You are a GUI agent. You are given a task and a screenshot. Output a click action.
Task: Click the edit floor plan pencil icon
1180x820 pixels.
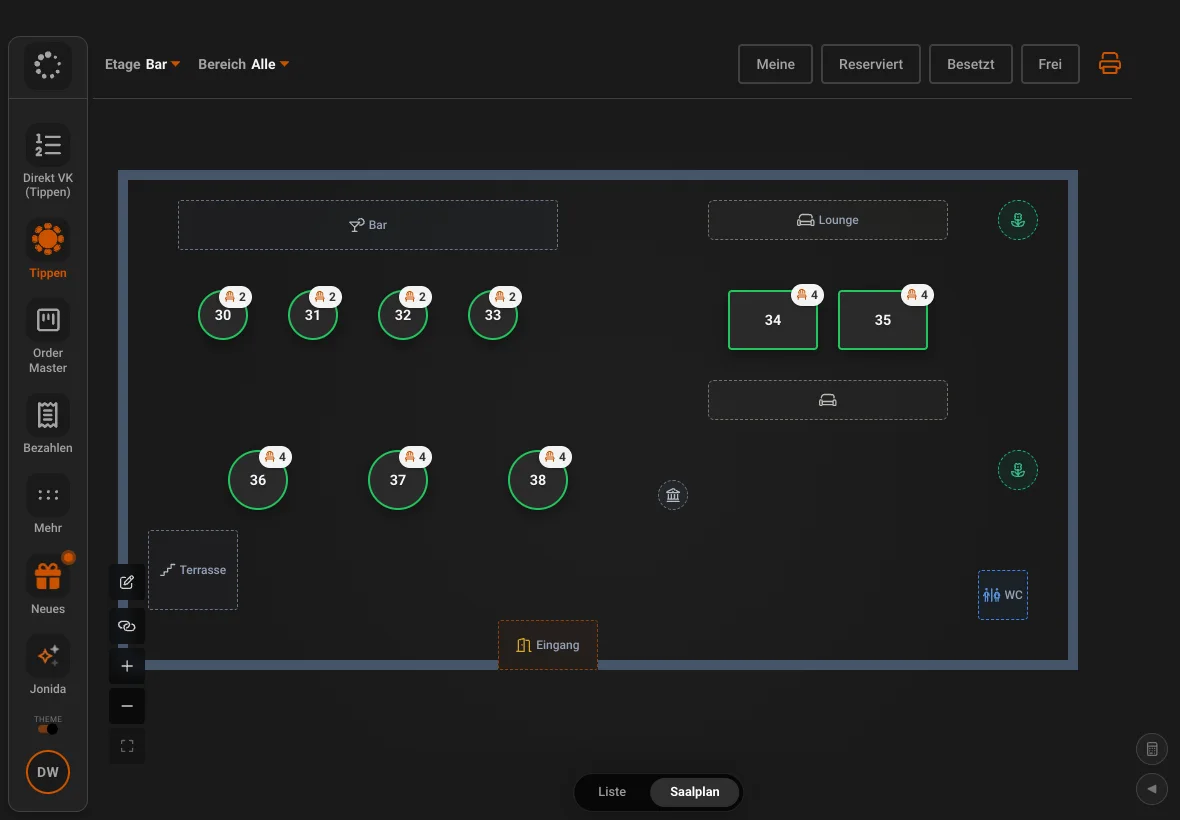[126, 582]
